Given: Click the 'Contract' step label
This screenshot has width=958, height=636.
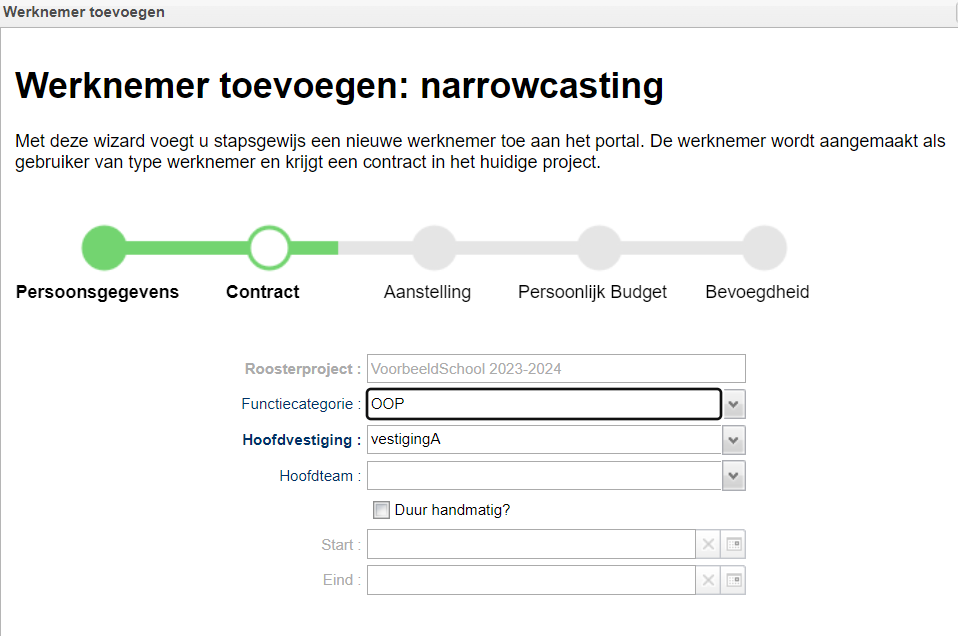Looking at the screenshot, I should (263, 292).
